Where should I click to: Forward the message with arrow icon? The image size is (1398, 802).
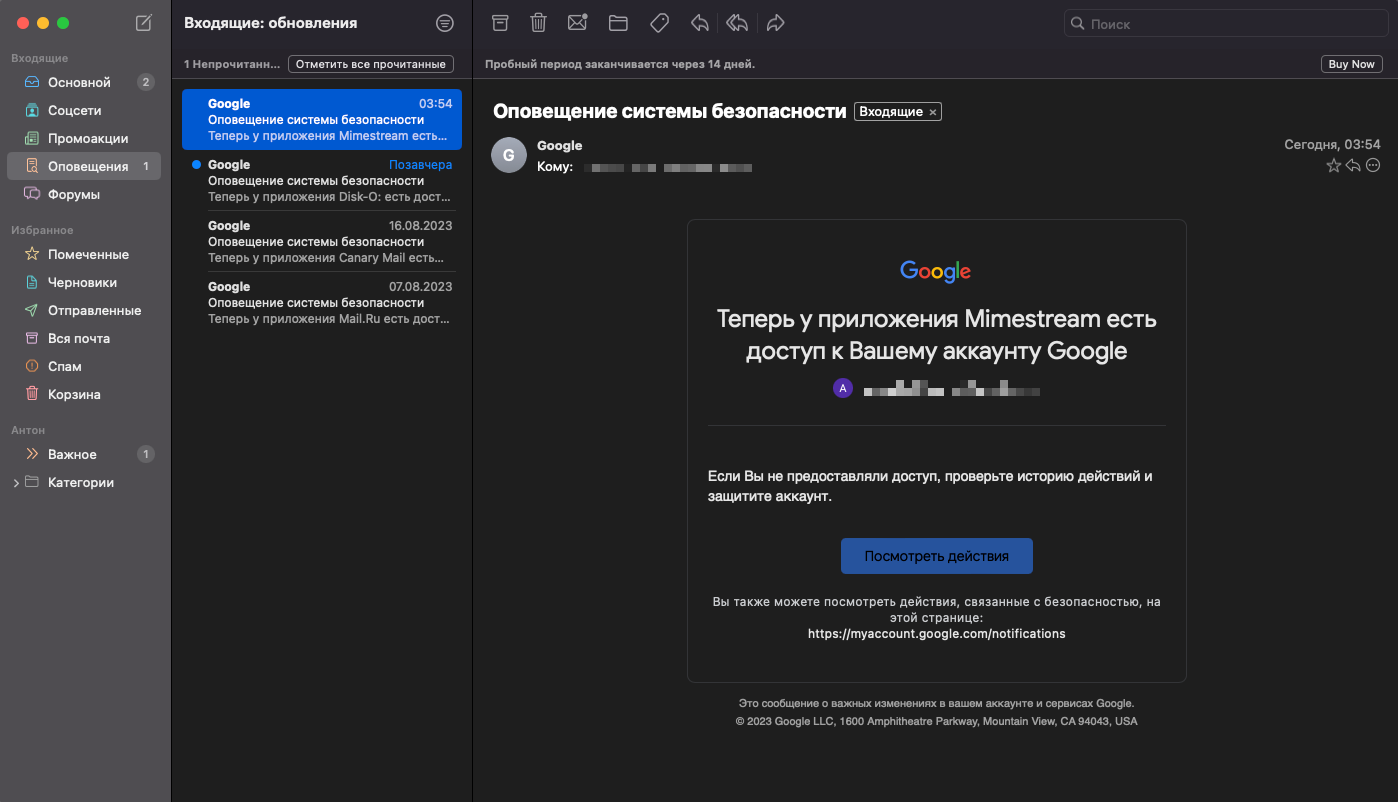pos(775,23)
